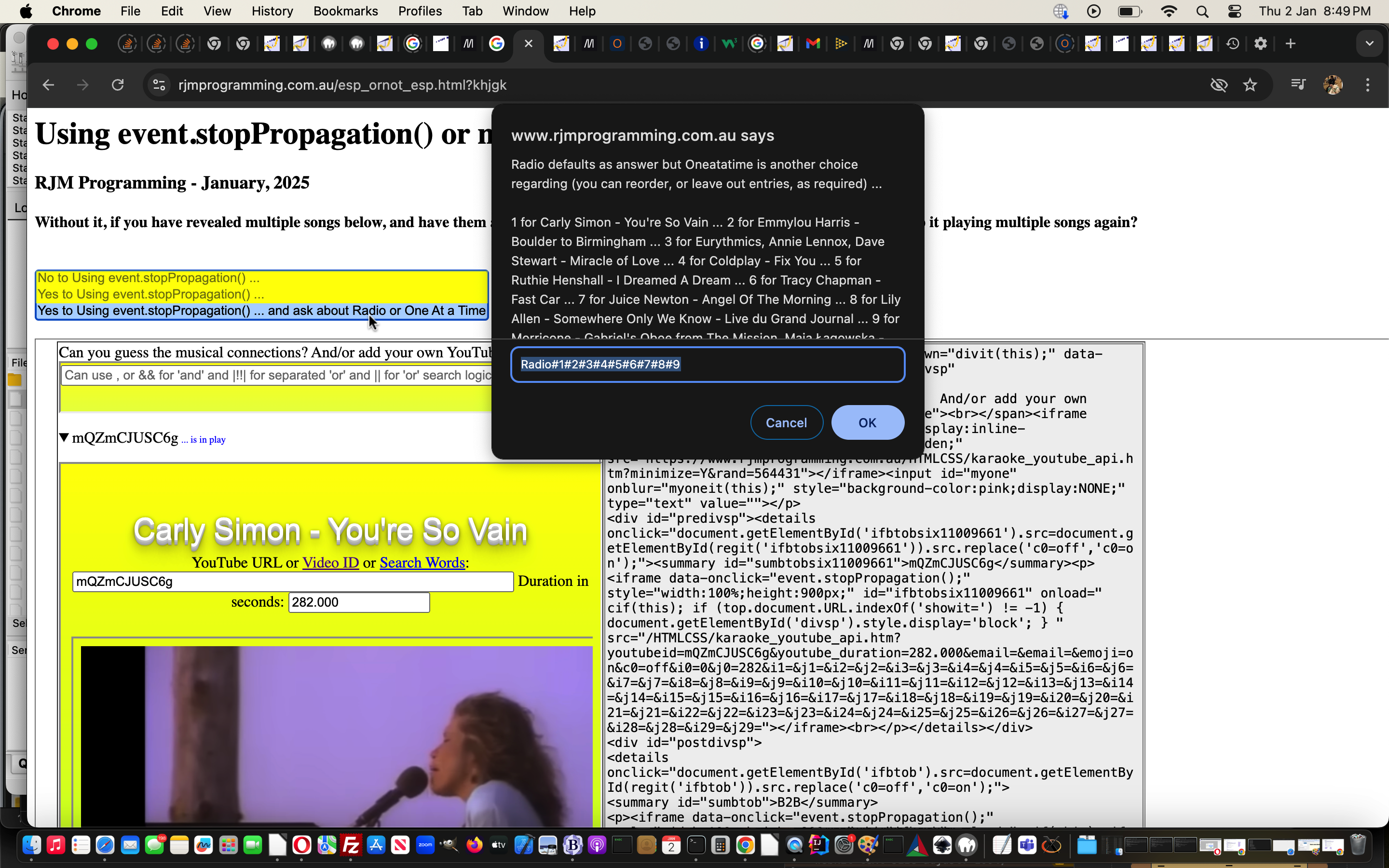Screen dimensions: 1389x868
Task: Open Microsoft Teams from the Dock
Action: click(x=1027, y=845)
